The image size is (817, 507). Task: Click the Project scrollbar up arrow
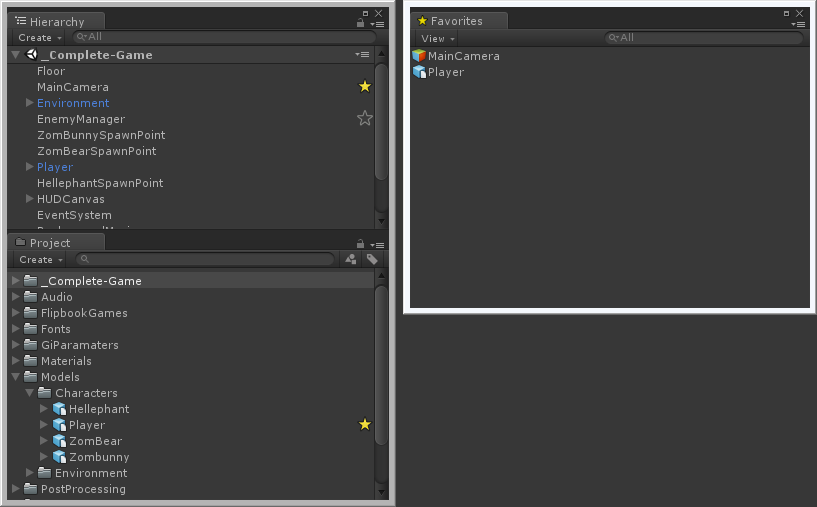[381, 275]
